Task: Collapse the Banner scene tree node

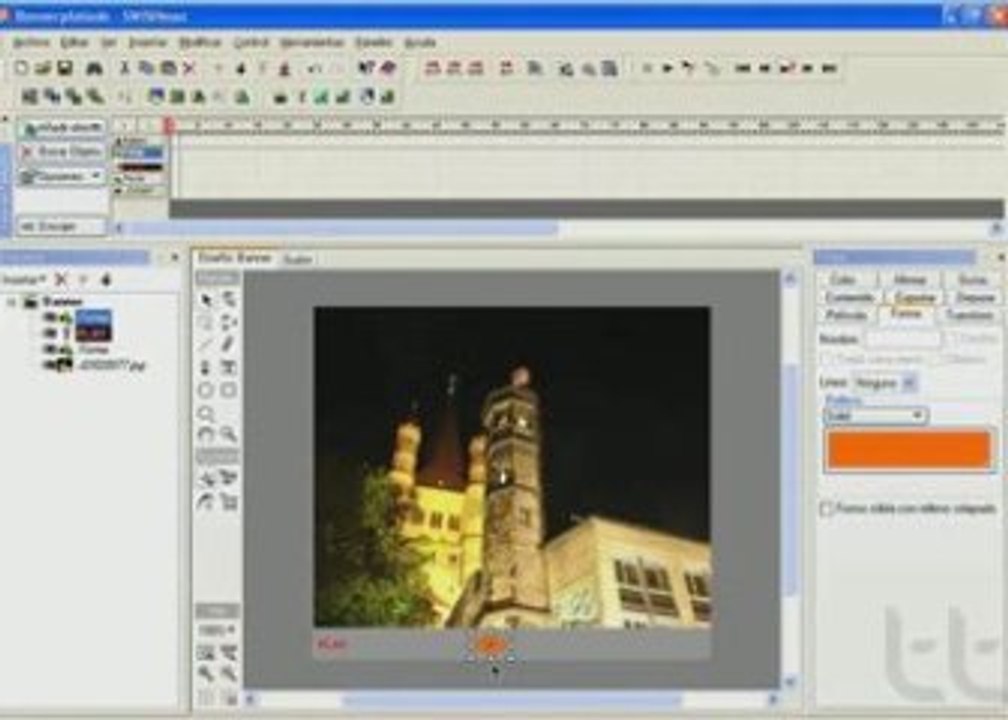Action: [x=11, y=302]
